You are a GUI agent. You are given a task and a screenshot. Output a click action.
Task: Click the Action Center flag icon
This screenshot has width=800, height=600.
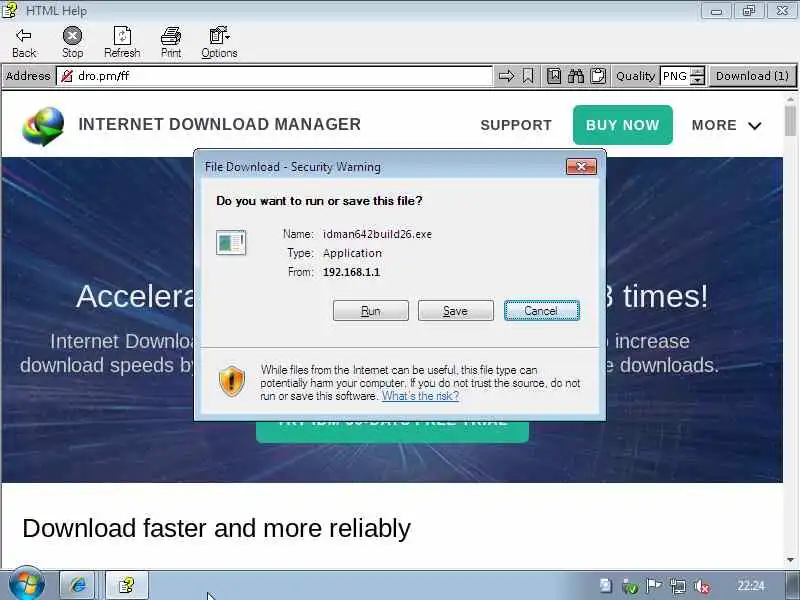click(654, 586)
